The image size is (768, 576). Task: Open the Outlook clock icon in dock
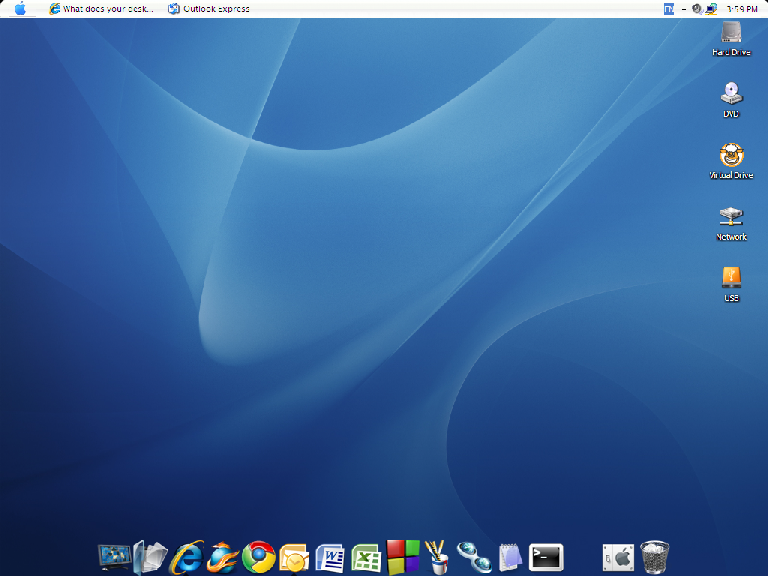[294, 557]
